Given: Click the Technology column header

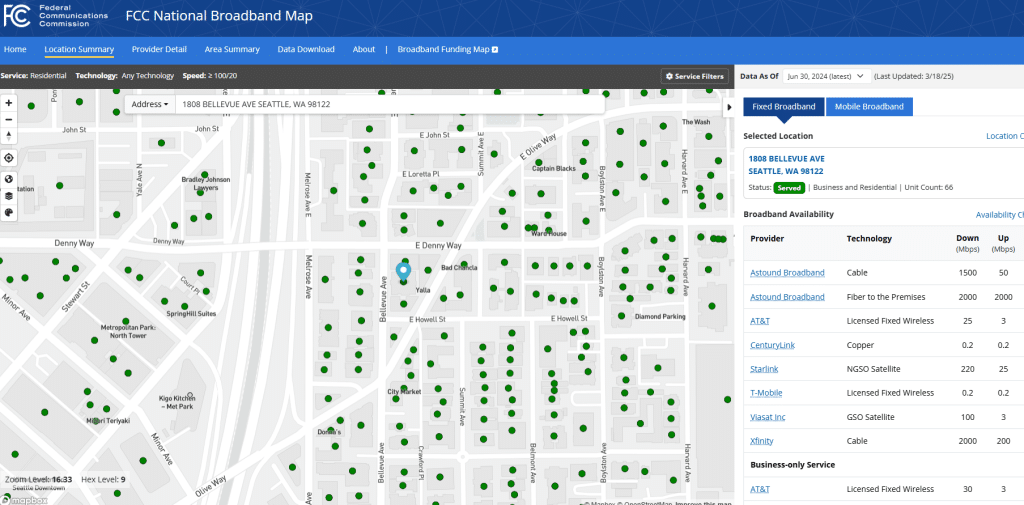Looking at the screenshot, I should pos(869,238).
